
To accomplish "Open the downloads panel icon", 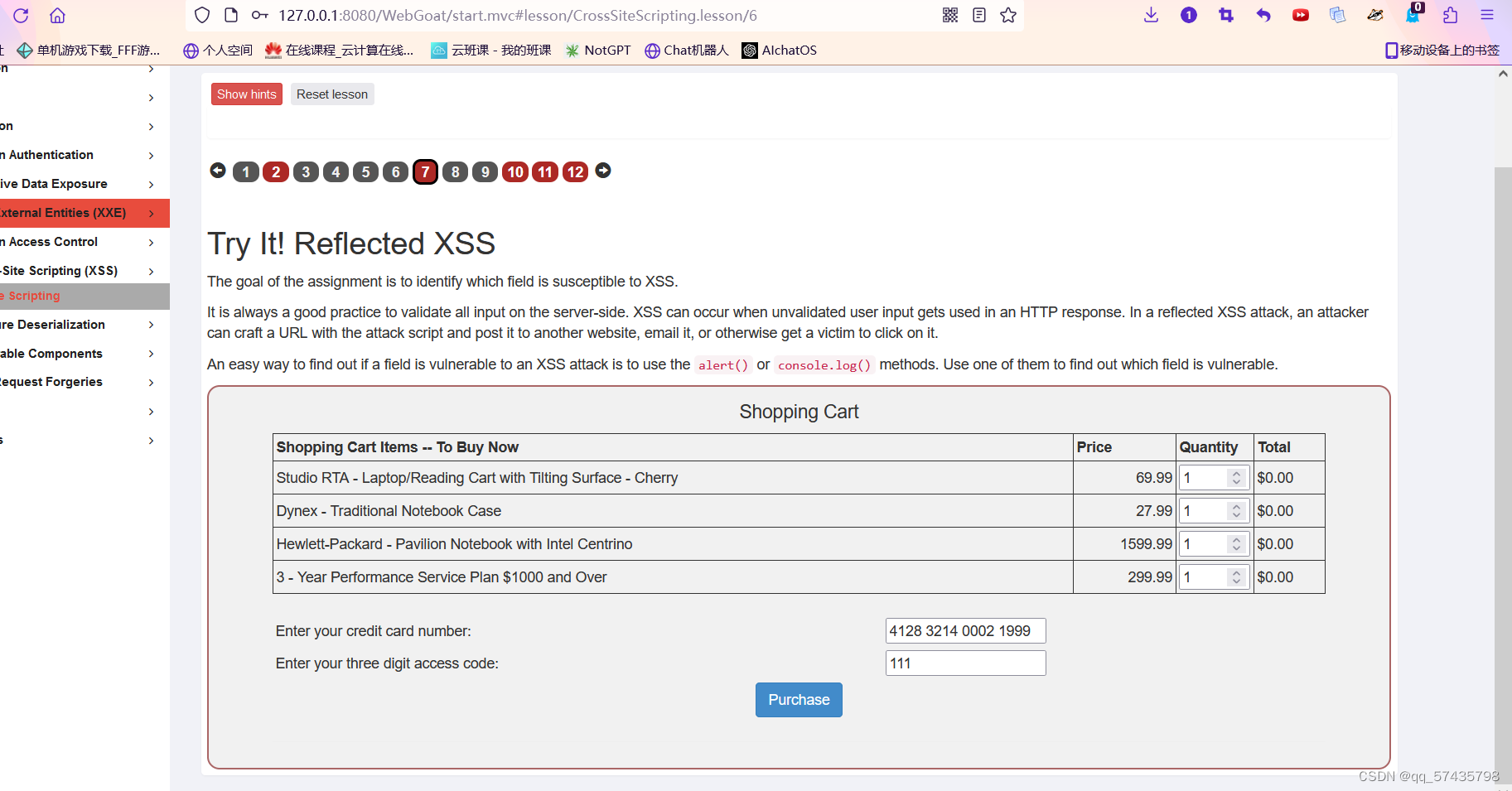I will [1151, 15].
